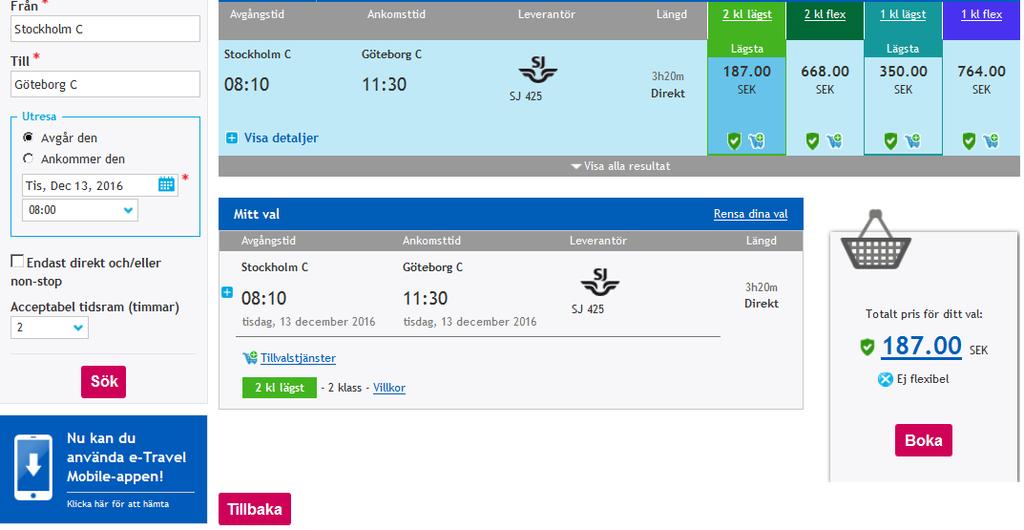Expand Visa alla resultat bar
Image resolution: width=1024 pixels, height=530 pixels.
tap(619, 166)
